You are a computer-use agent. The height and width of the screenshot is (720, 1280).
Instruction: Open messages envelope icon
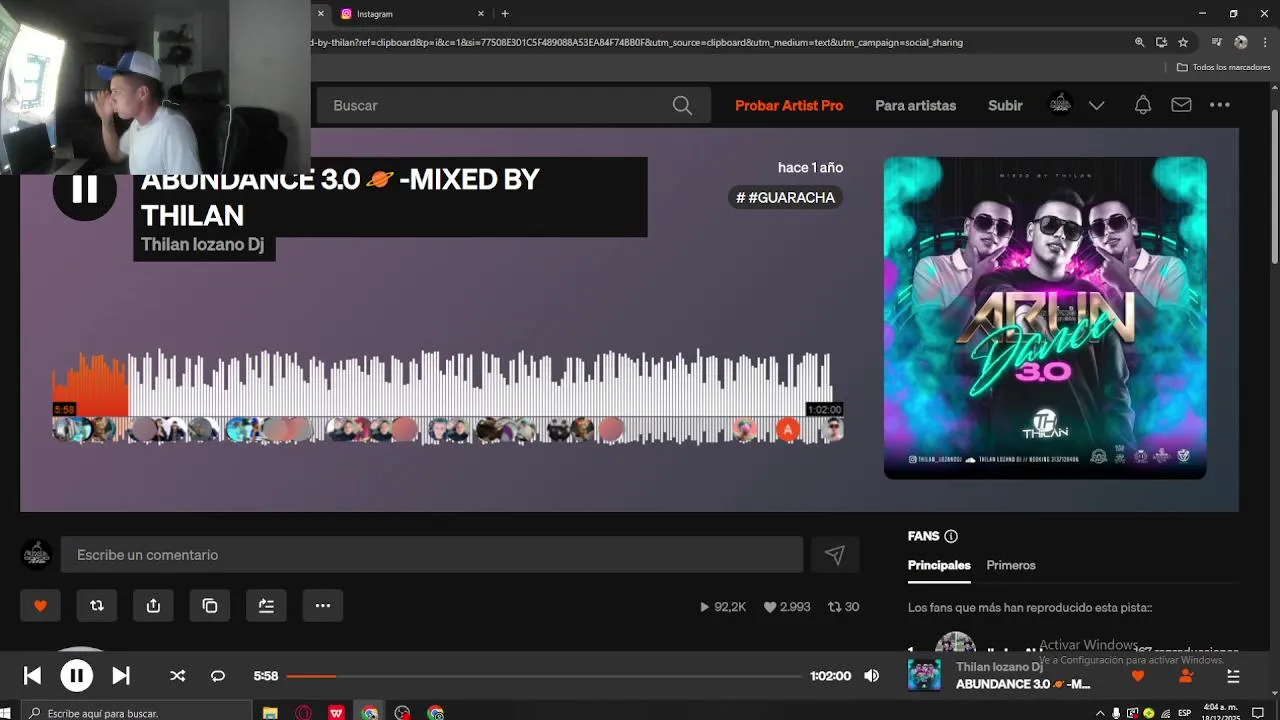(x=1181, y=105)
